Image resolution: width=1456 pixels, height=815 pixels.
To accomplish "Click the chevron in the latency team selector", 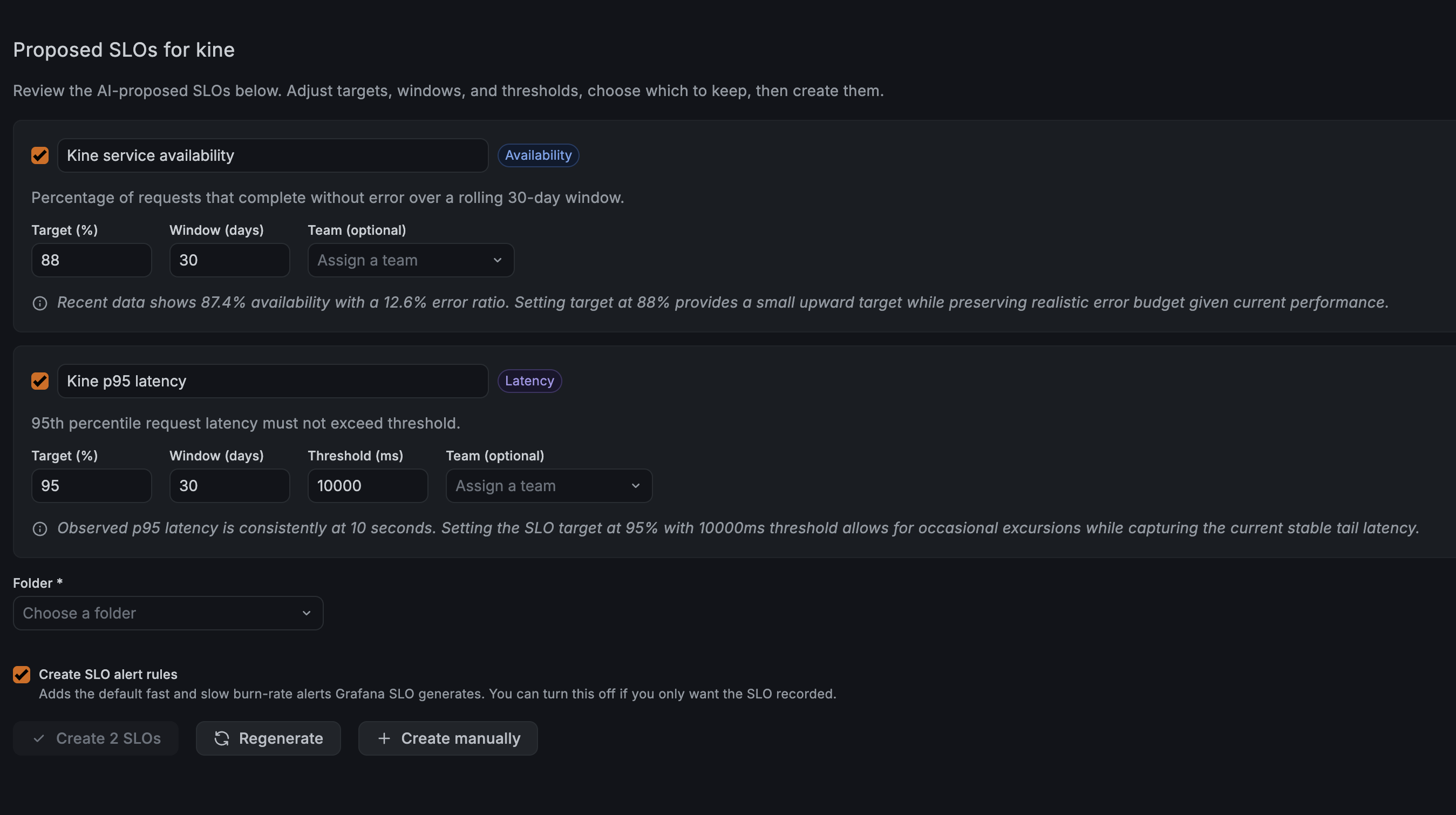I will coord(635,486).
